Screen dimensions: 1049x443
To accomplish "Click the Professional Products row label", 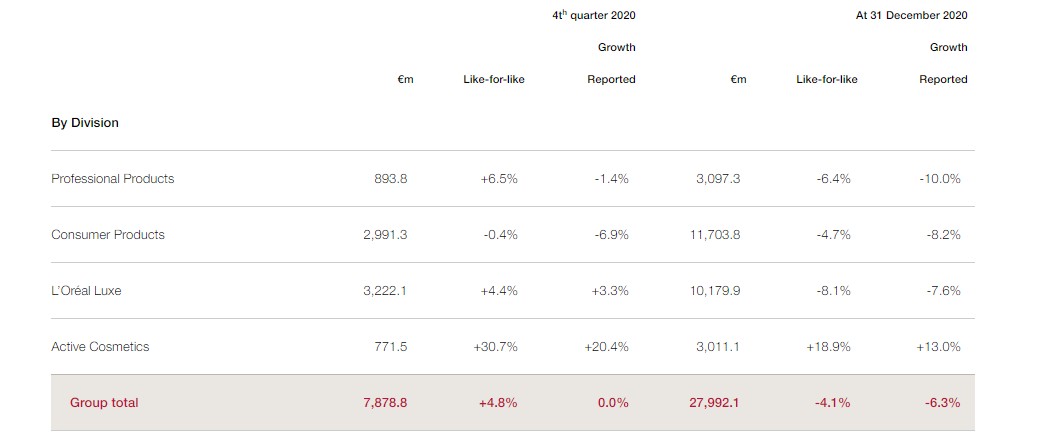I will coord(112,179).
